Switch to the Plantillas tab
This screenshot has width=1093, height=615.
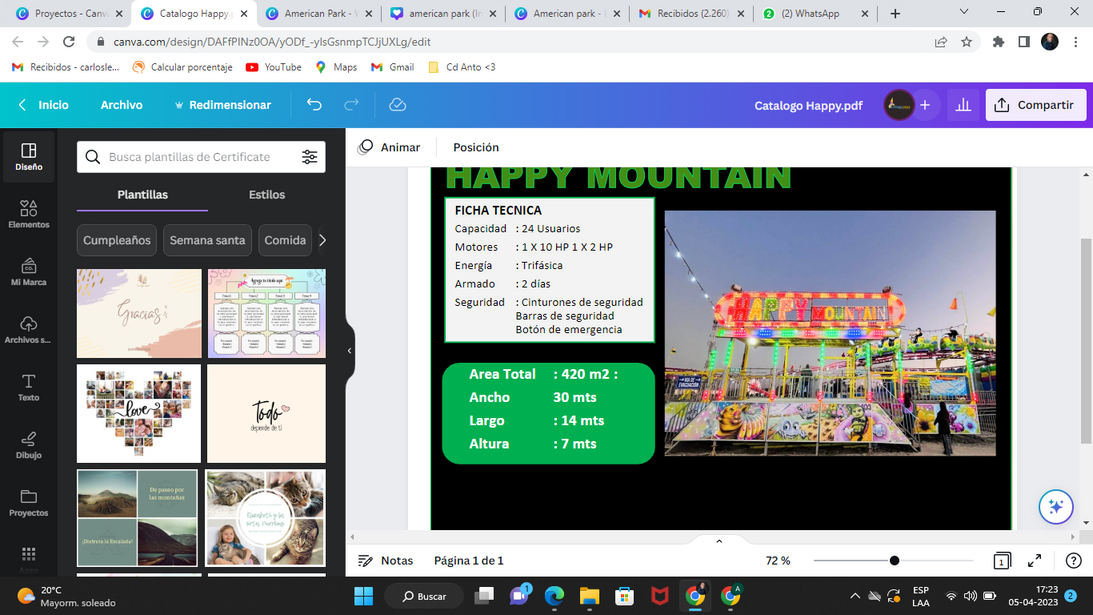pyautogui.click(x=142, y=195)
